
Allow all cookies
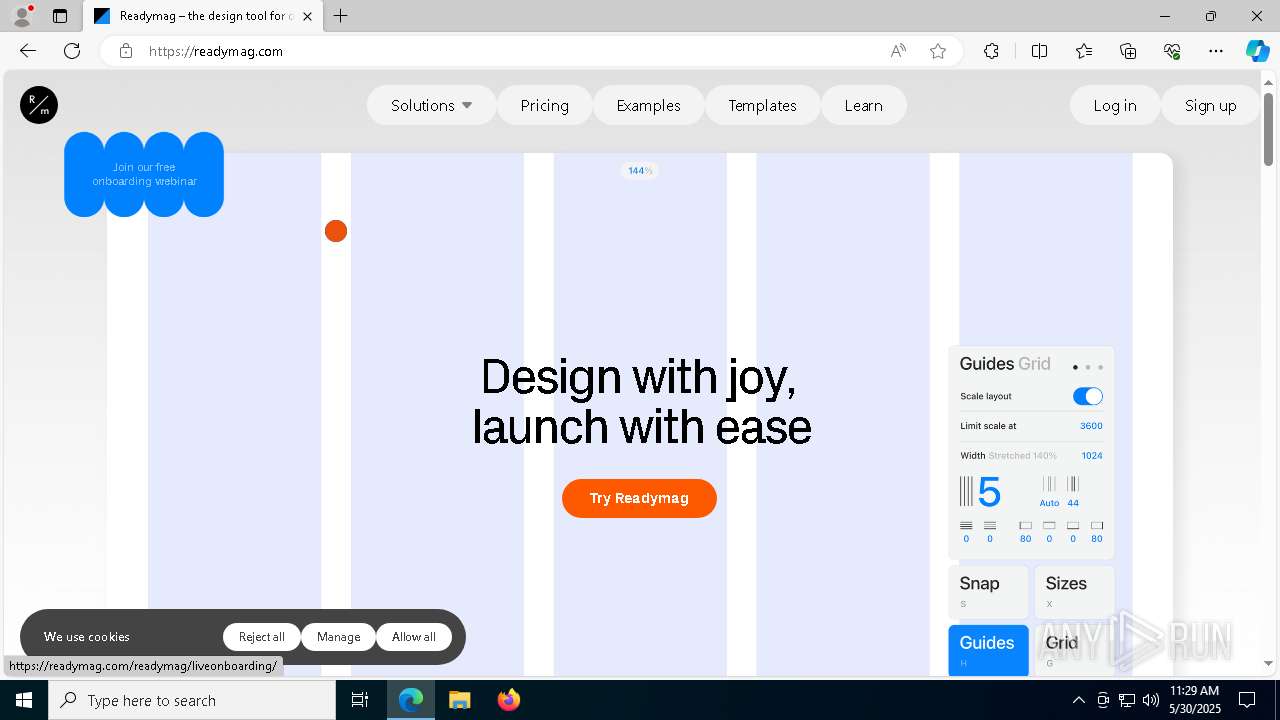coord(414,637)
